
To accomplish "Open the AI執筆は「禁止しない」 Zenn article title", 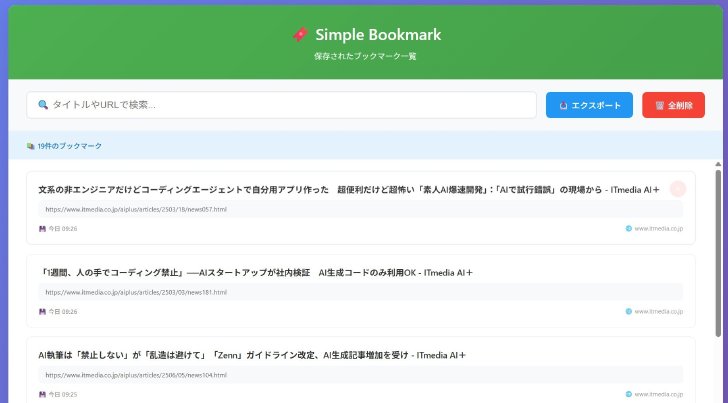I will point(252,355).
